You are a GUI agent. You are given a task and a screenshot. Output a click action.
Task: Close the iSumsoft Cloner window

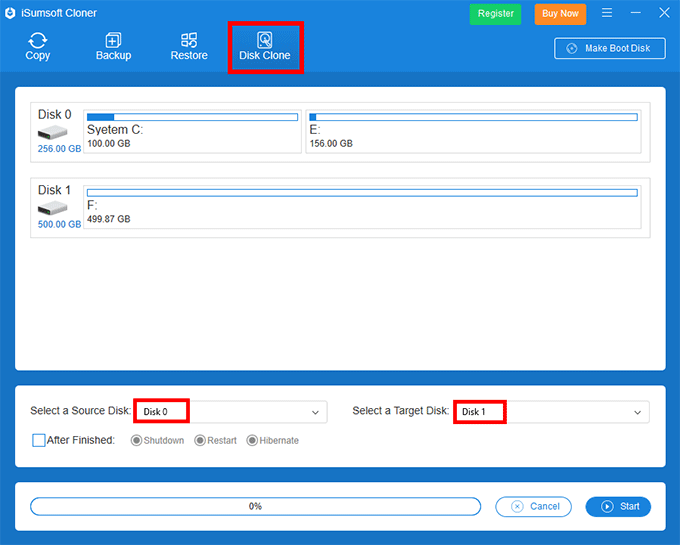click(x=664, y=13)
